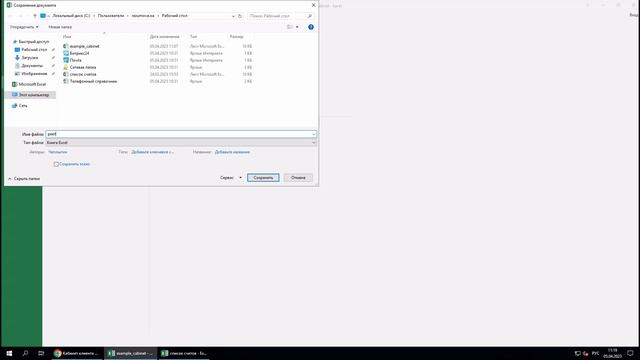Image resolution: width=640 pixels, height=360 pixels.
Task: Change view layout icon
Action: click(x=290, y=27)
